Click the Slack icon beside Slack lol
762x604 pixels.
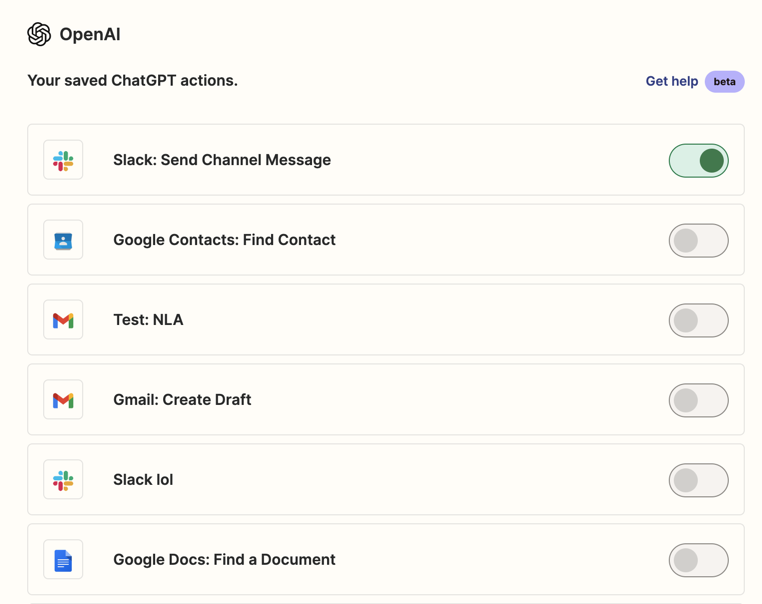63,480
